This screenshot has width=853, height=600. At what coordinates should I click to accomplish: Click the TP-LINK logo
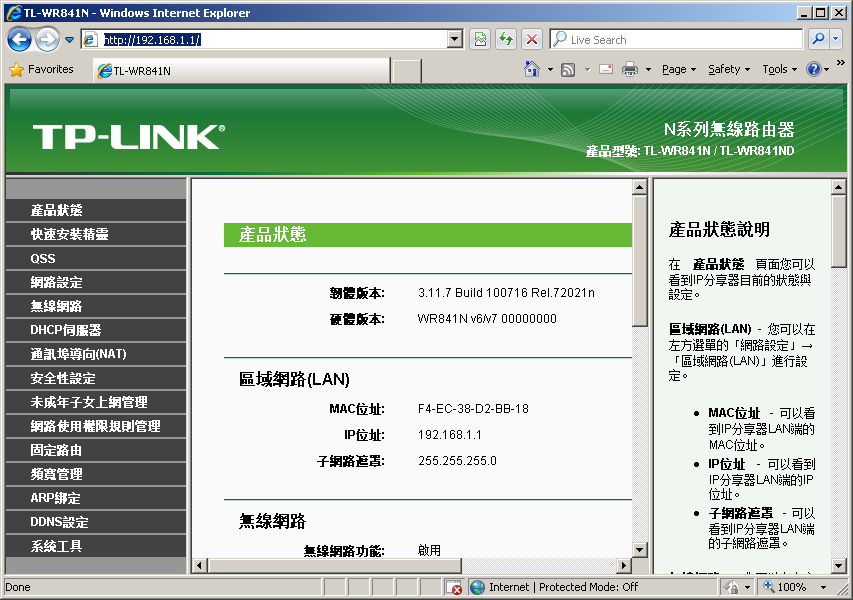[x=128, y=136]
